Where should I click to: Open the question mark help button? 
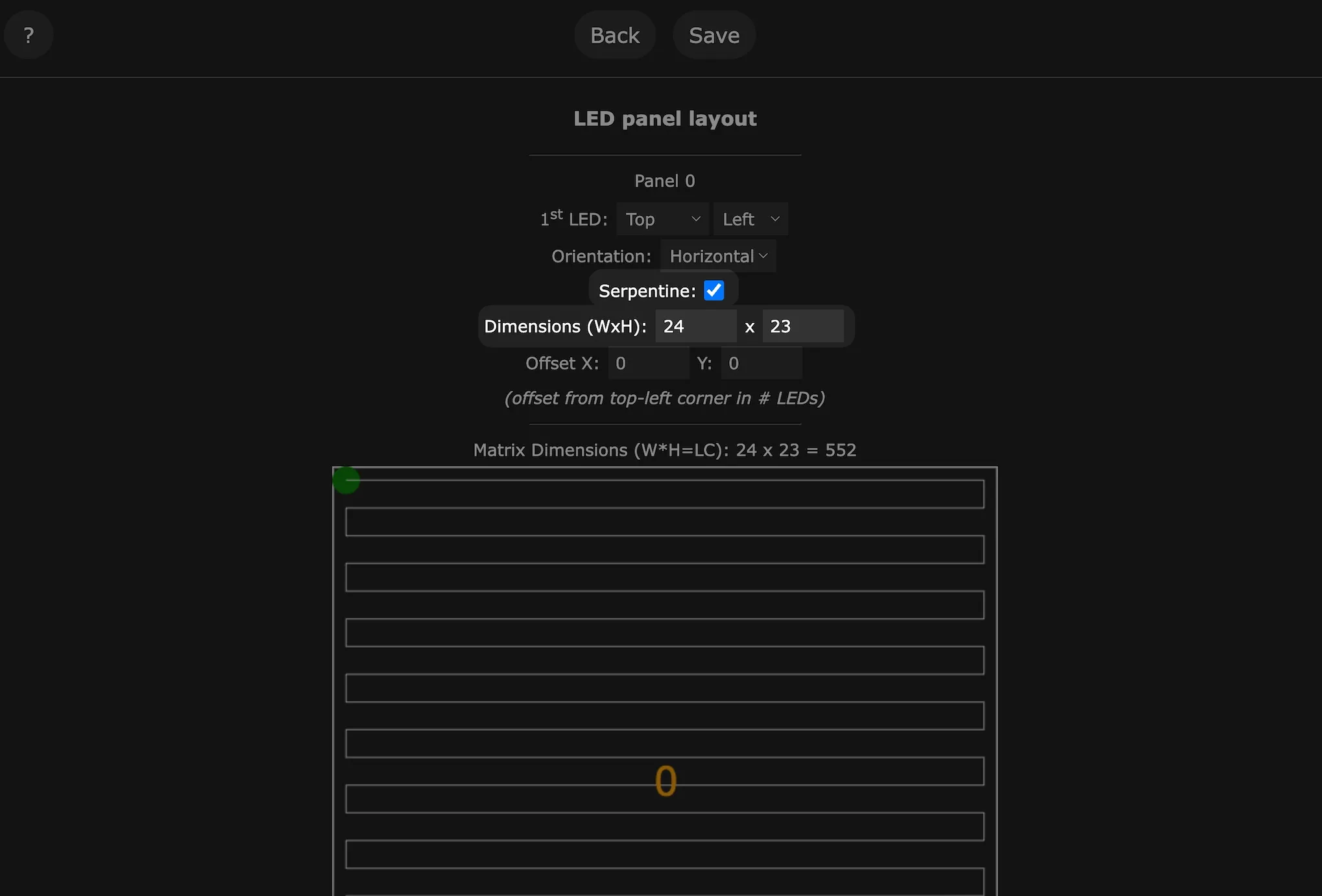pyautogui.click(x=29, y=35)
